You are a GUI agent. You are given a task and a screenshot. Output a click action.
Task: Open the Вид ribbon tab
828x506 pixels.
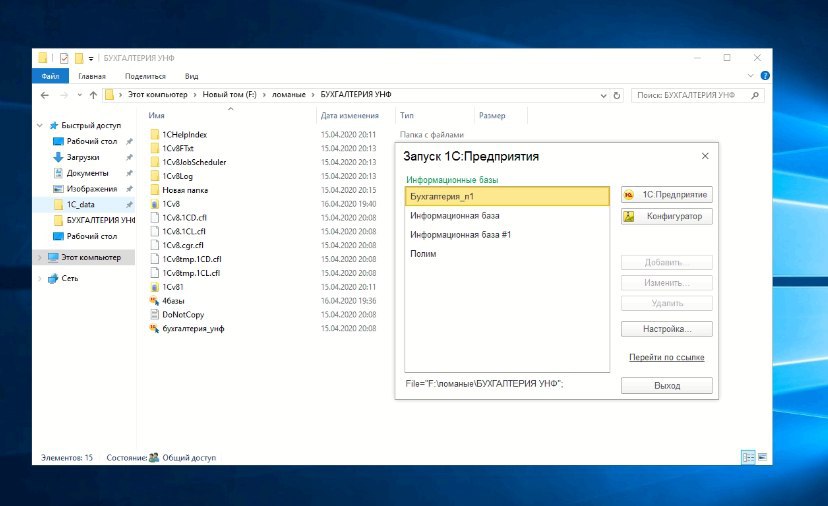[192, 76]
